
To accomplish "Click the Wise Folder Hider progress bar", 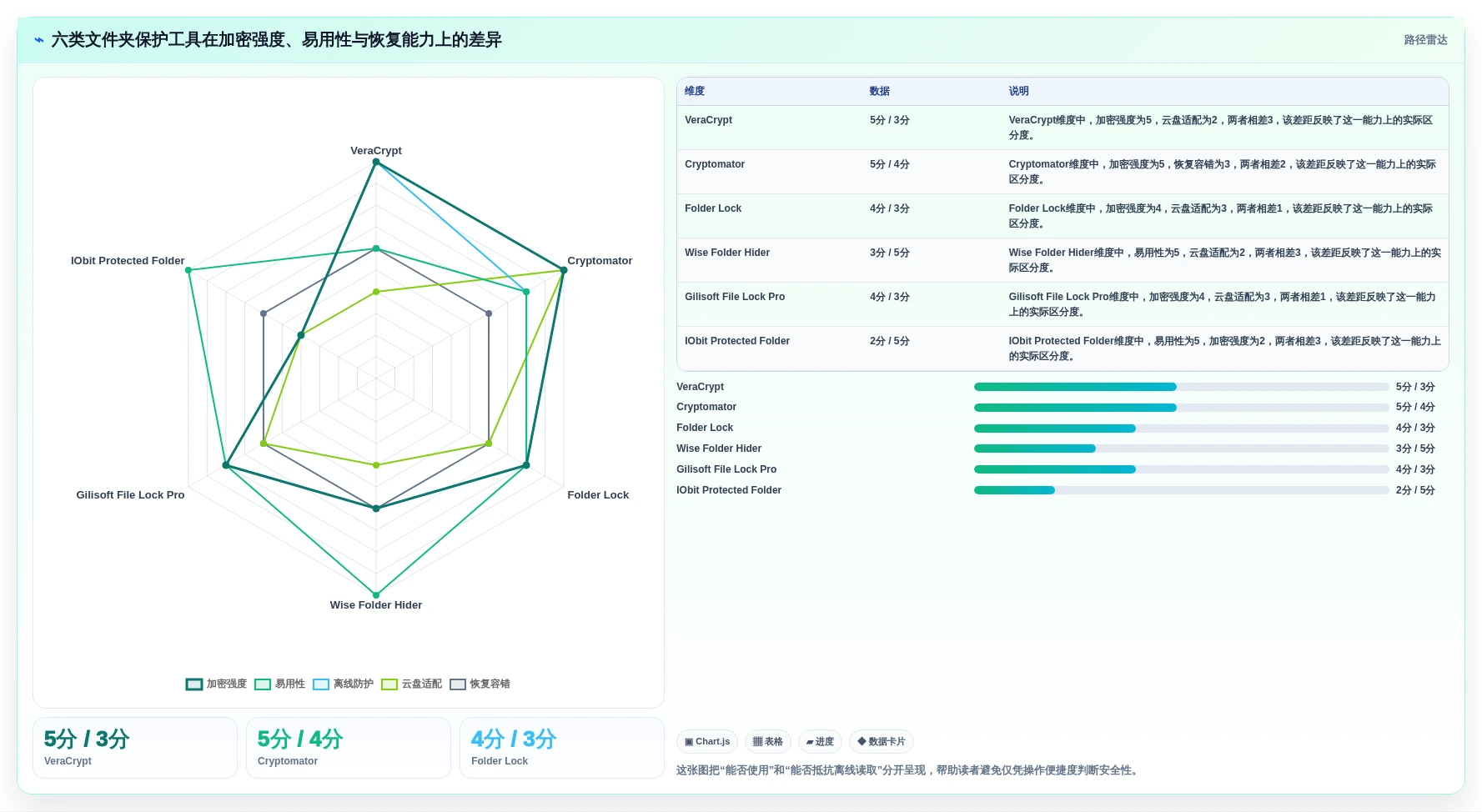I will (x=1181, y=449).
